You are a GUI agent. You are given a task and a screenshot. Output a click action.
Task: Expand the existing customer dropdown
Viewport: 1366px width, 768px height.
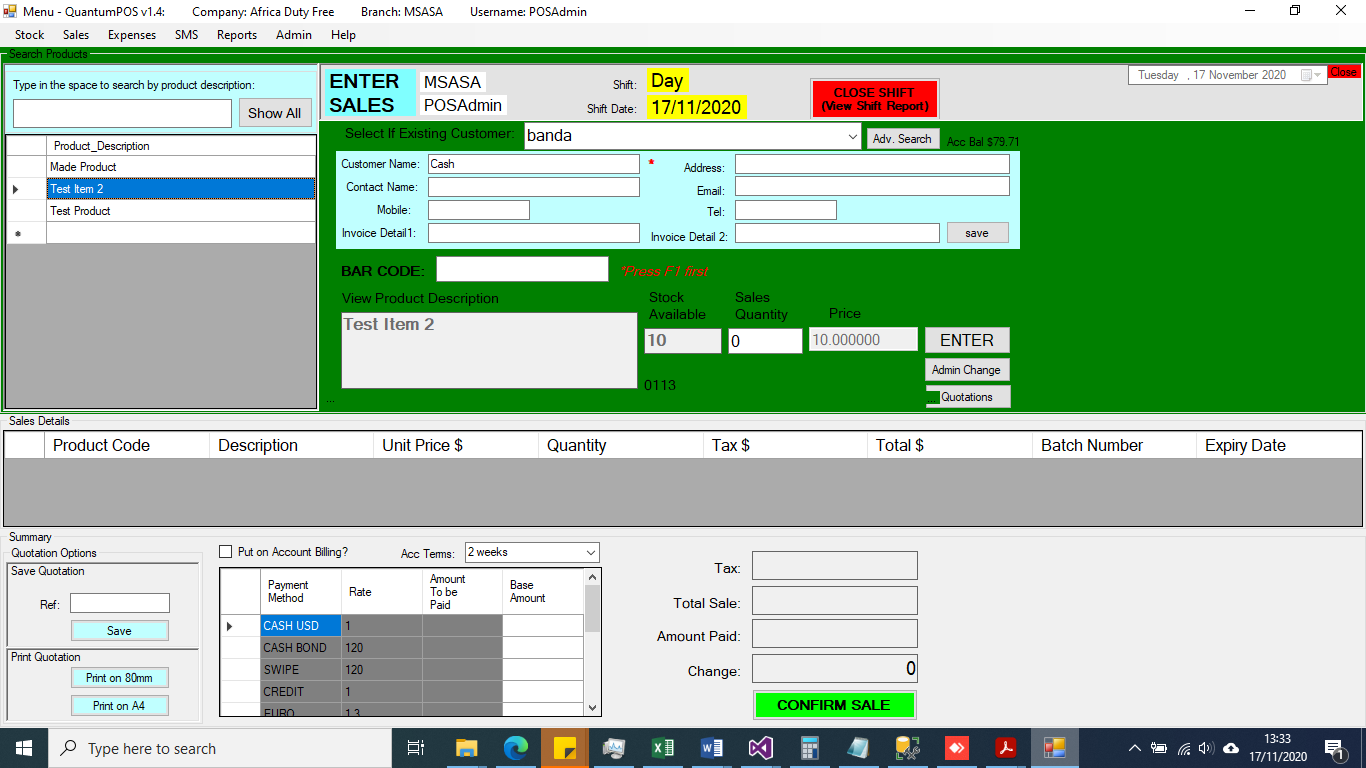852,136
